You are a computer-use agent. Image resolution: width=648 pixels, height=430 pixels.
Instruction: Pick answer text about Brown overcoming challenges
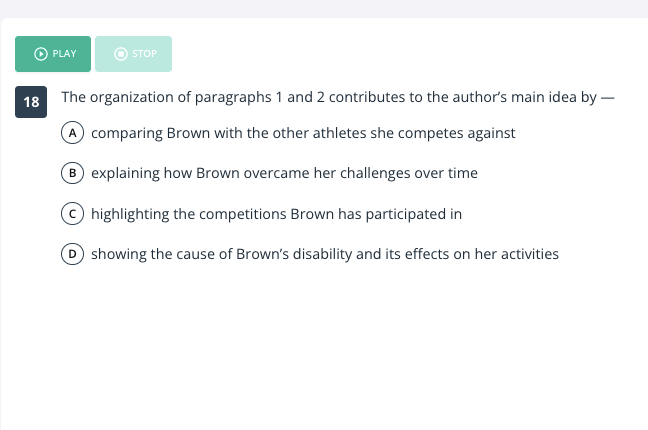[x=284, y=173]
